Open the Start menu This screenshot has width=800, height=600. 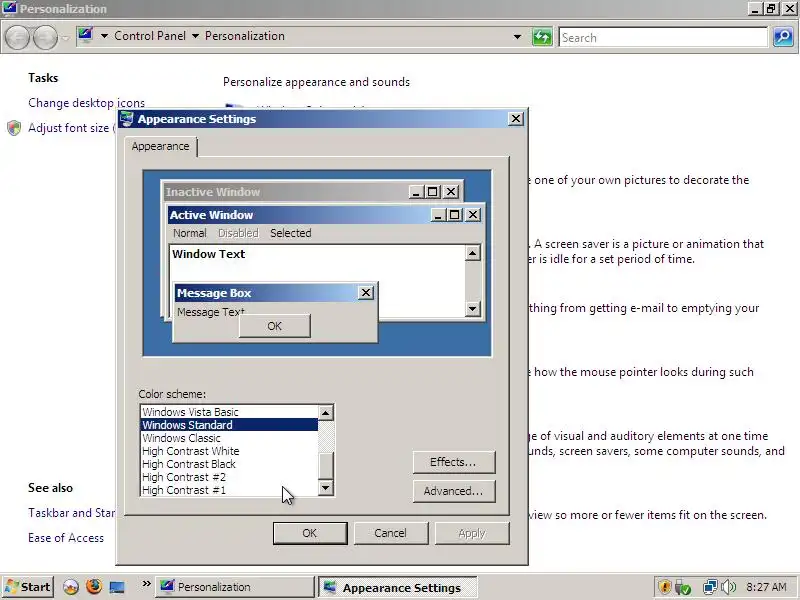pyautogui.click(x=28, y=587)
